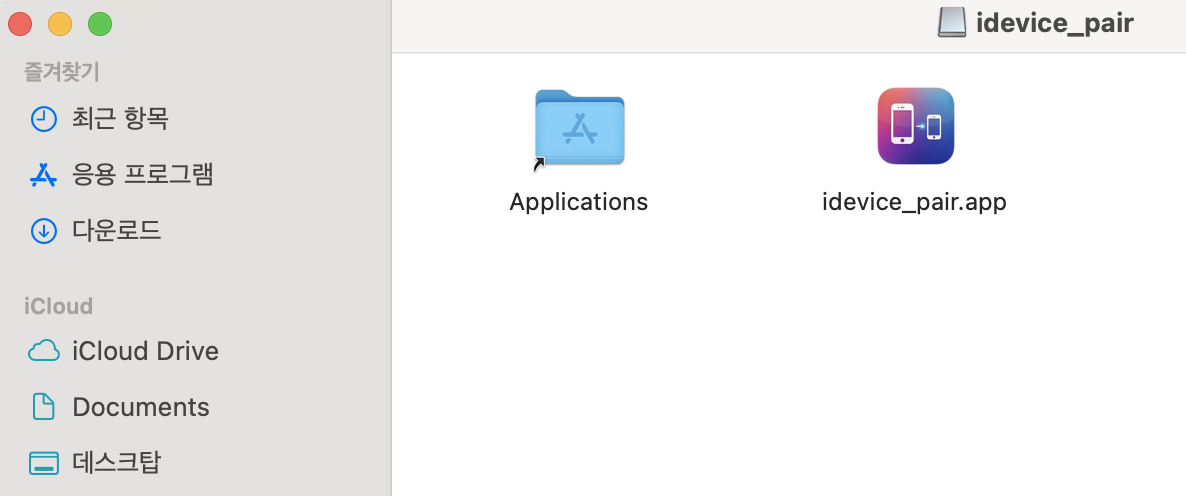Click the download arrow icon beside 다운로드

pos(43,231)
